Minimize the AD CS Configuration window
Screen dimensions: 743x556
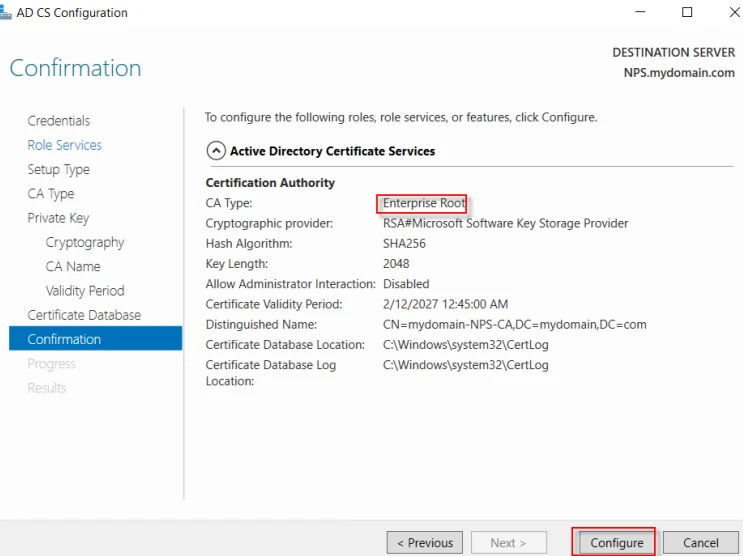pyautogui.click(x=641, y=13)
